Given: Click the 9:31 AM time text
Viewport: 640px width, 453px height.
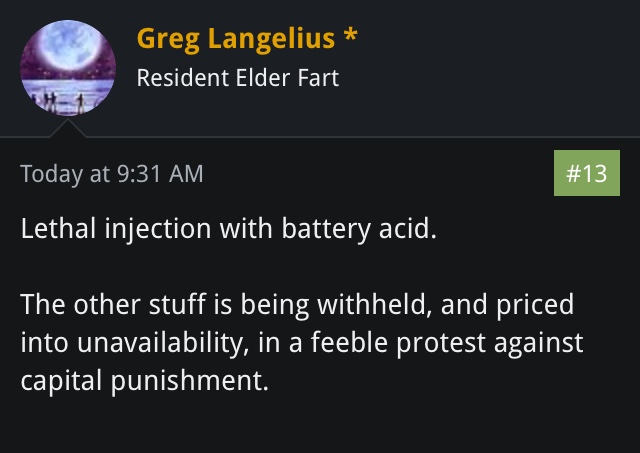Looking at the screenshot, I should 160,173.
